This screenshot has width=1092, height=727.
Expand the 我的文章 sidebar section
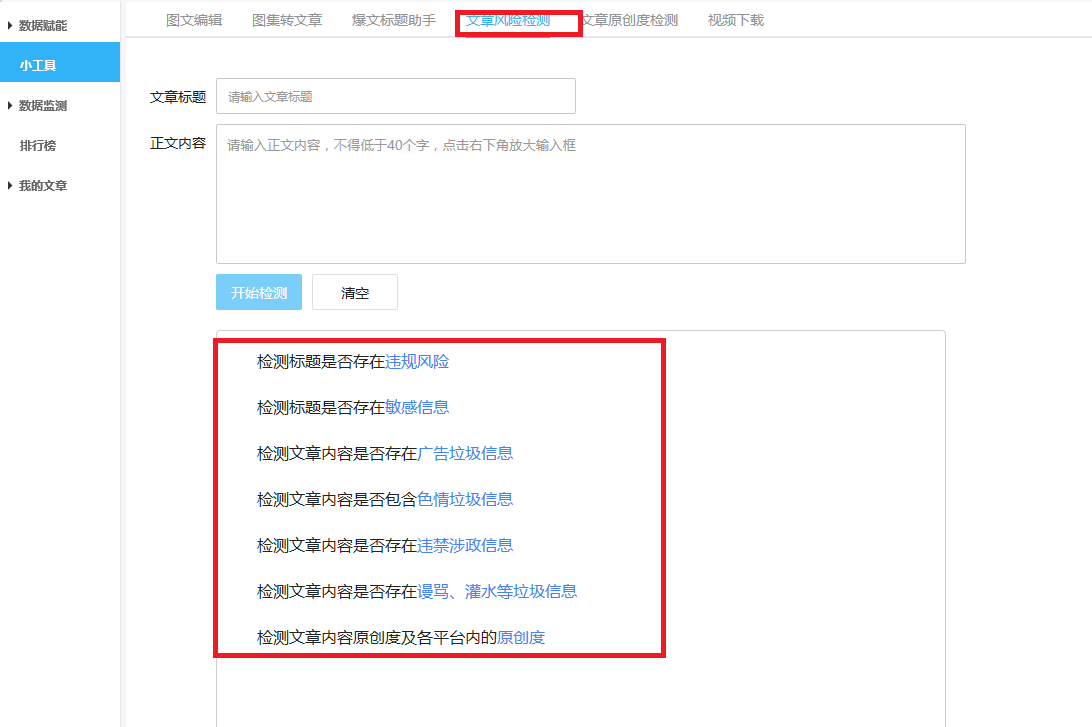(x=44, y=185)
